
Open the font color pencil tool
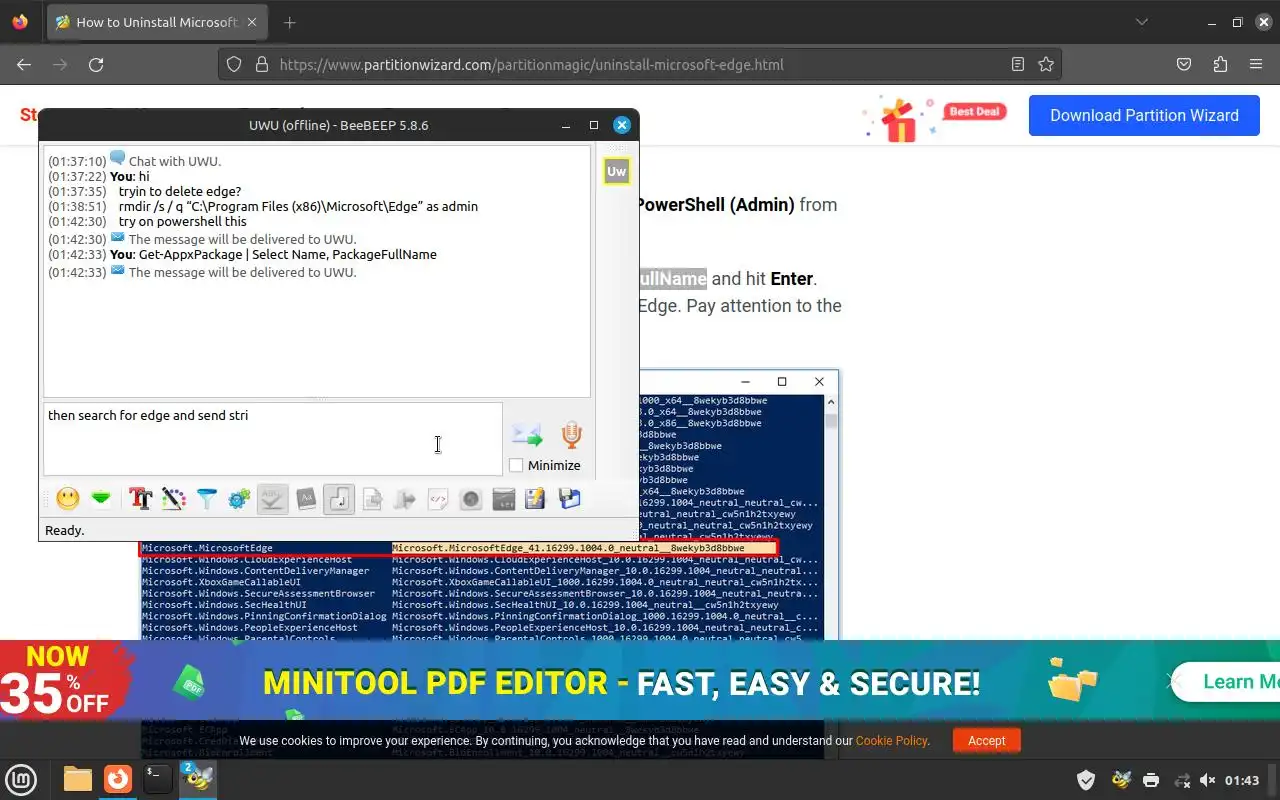click(173, 498)
